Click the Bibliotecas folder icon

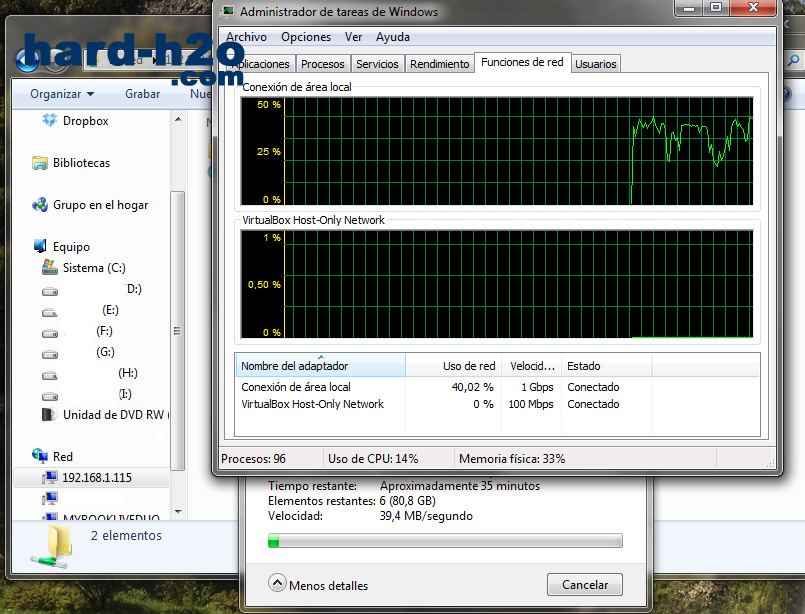point(40,163)
